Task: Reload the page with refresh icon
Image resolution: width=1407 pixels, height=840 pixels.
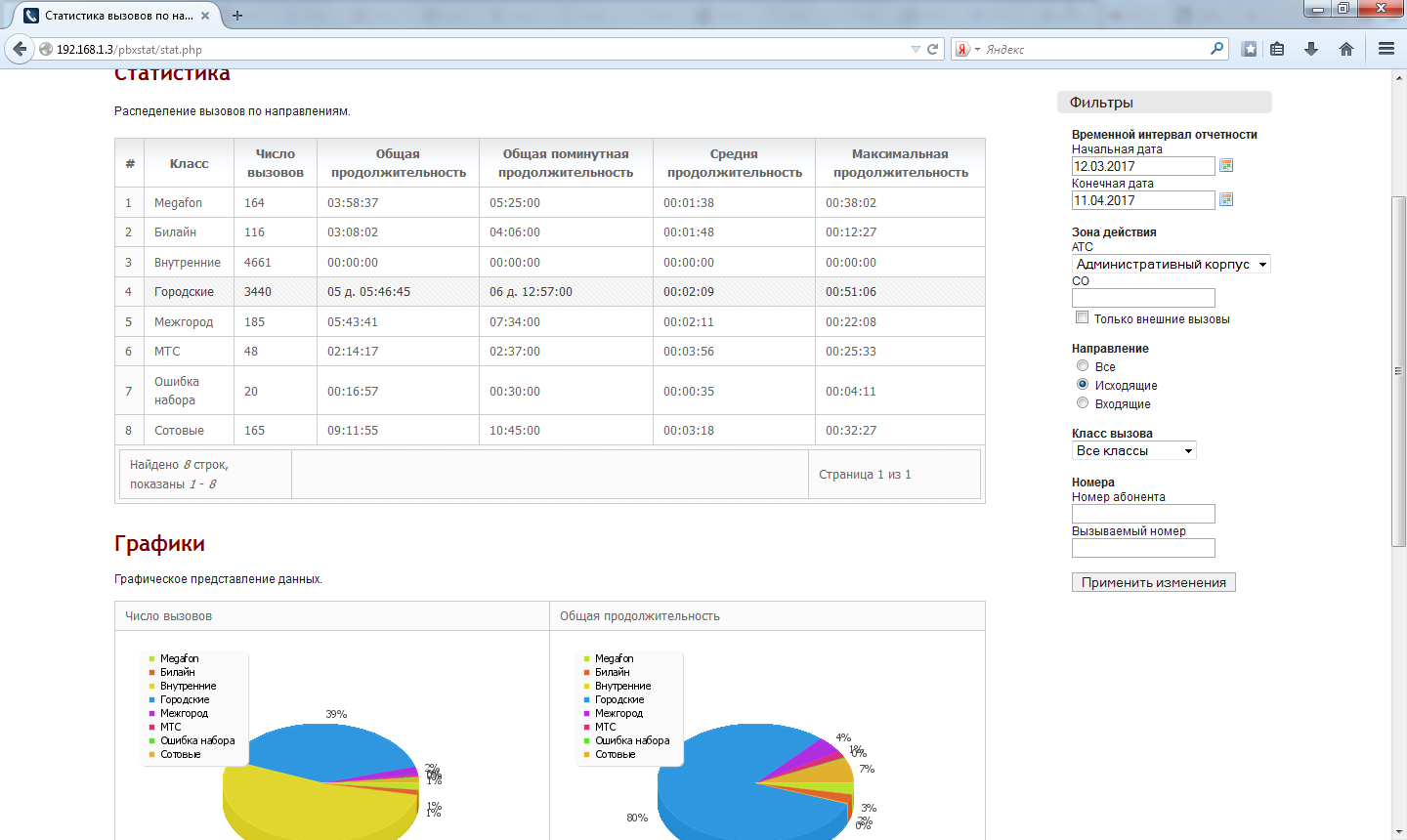Action: 933,49
